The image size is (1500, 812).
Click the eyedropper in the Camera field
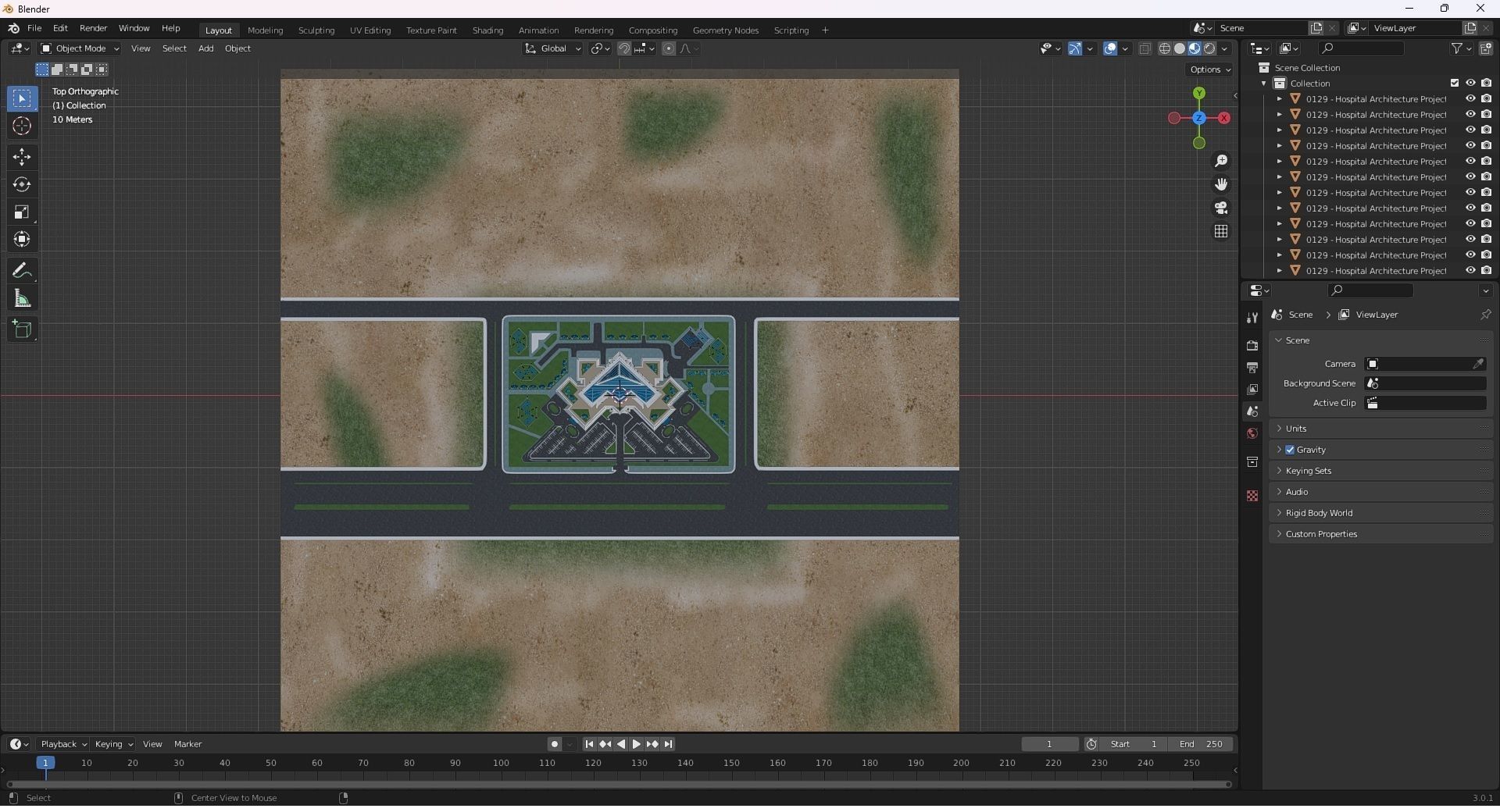coord(1478,364)
